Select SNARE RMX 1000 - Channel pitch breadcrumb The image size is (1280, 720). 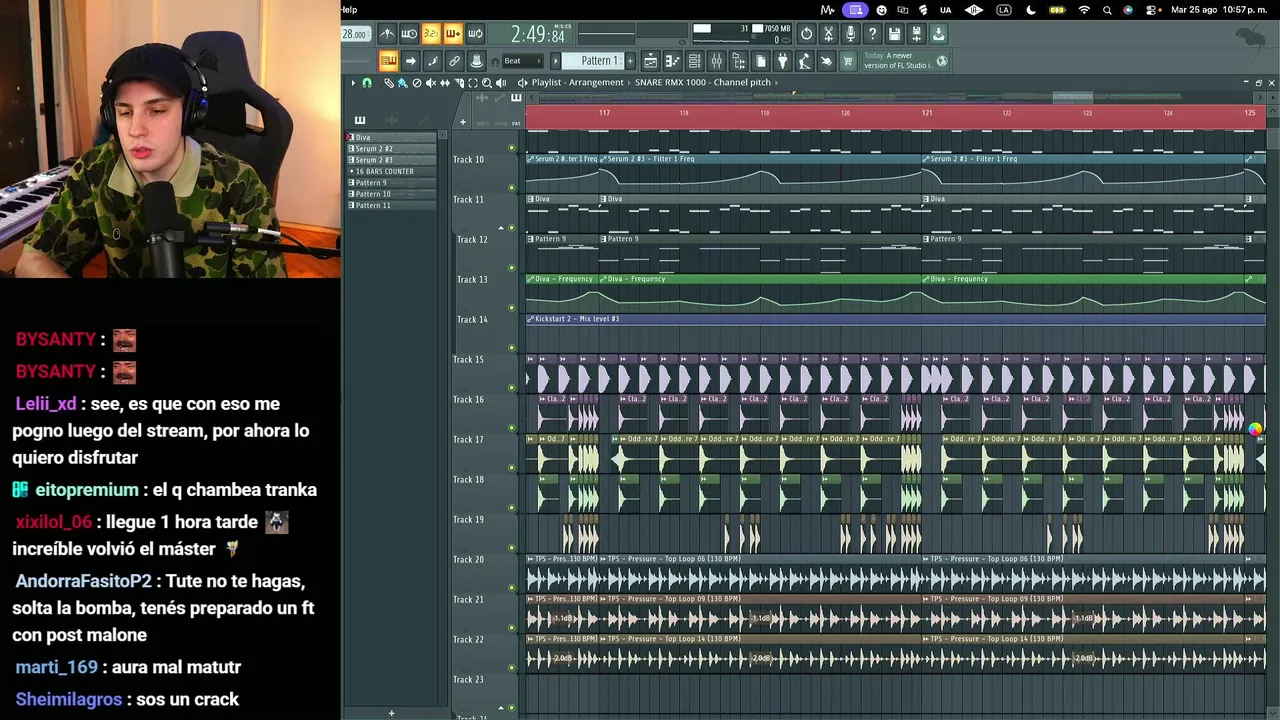703,83
